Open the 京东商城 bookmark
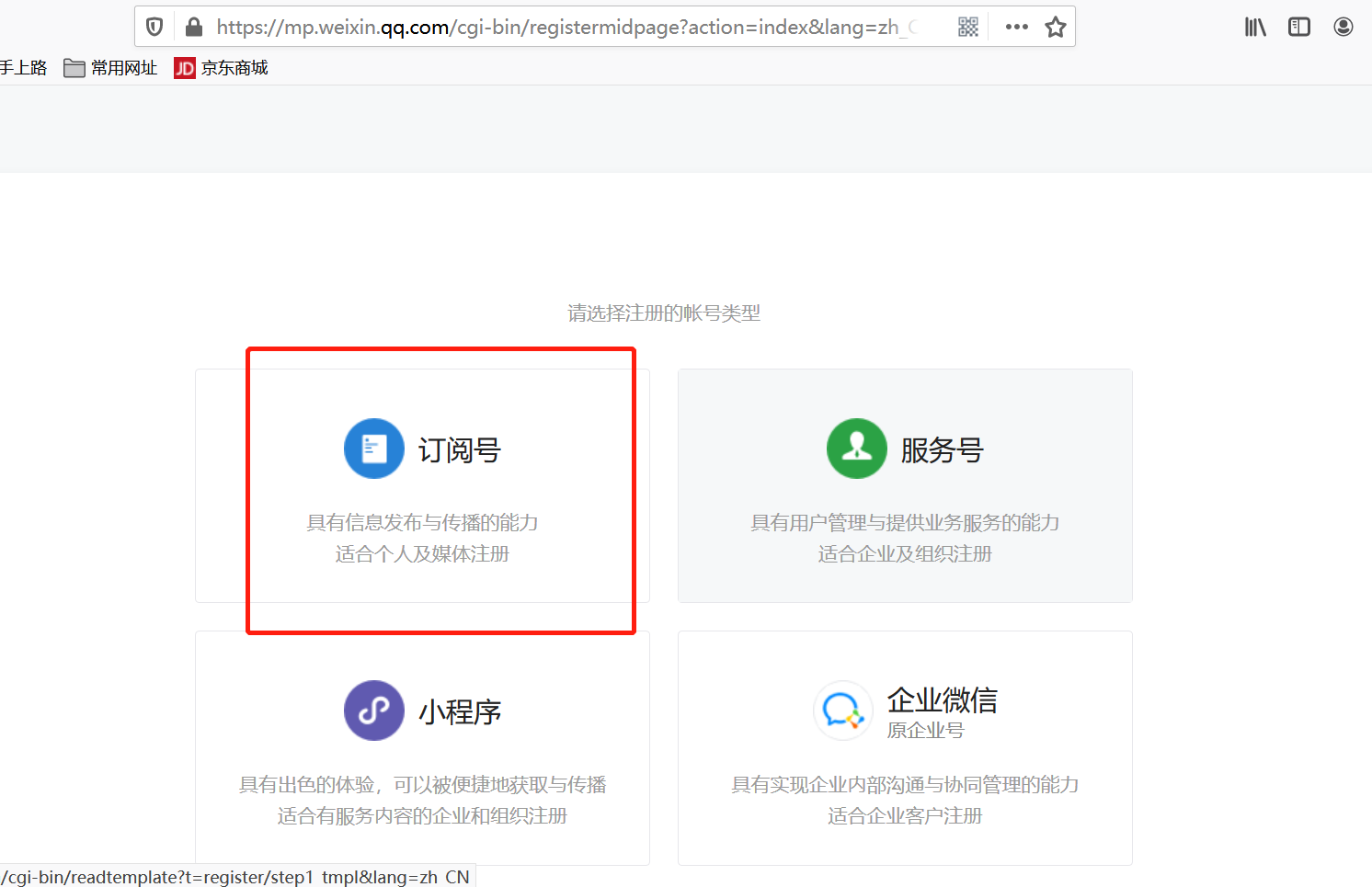Screen dimensions: 1372x887 [222, 68]
